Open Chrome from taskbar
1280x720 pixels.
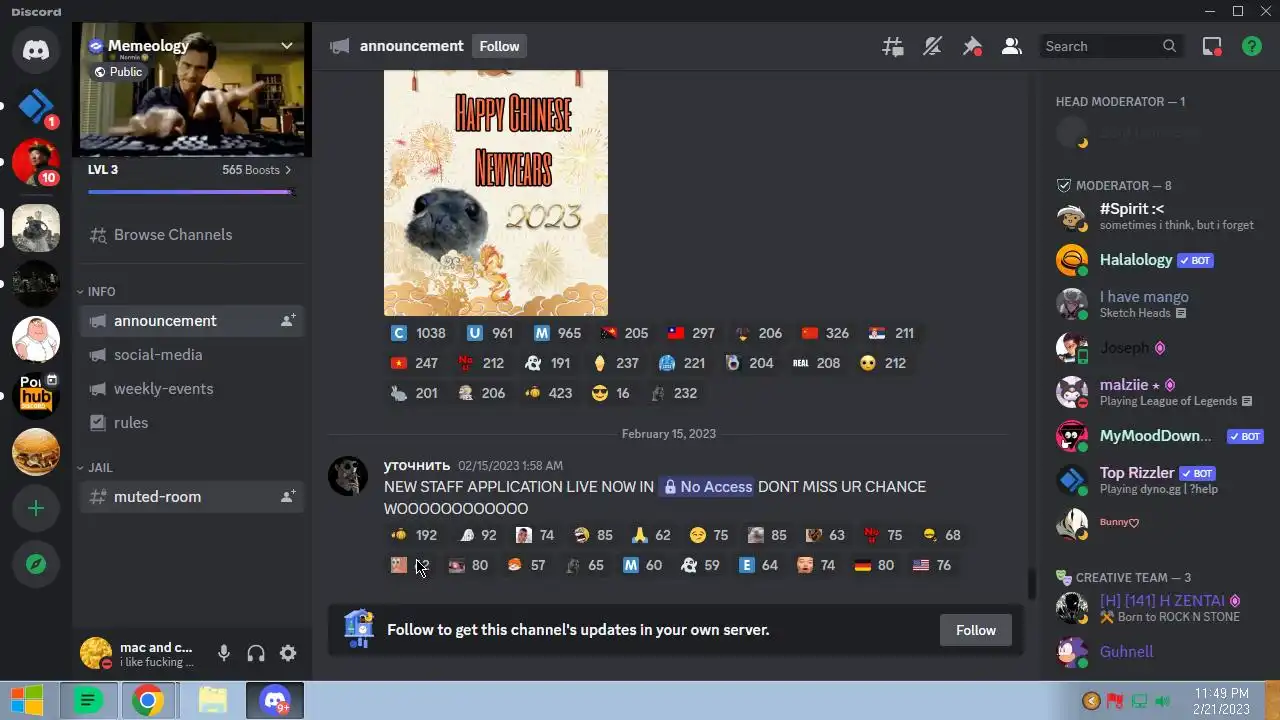pyautogui.click(x=148, y=701)
